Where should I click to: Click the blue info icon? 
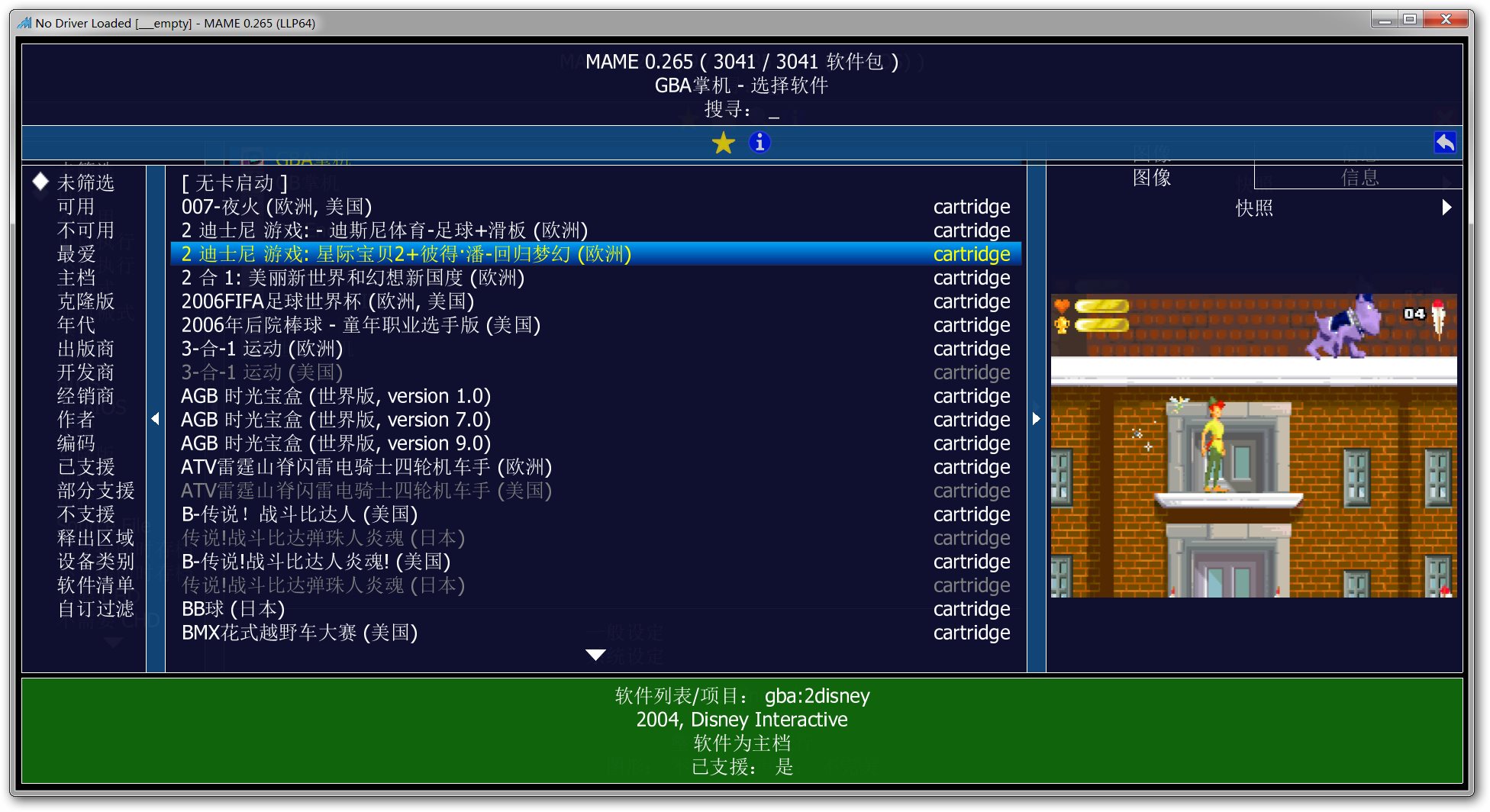coord(760,143)
